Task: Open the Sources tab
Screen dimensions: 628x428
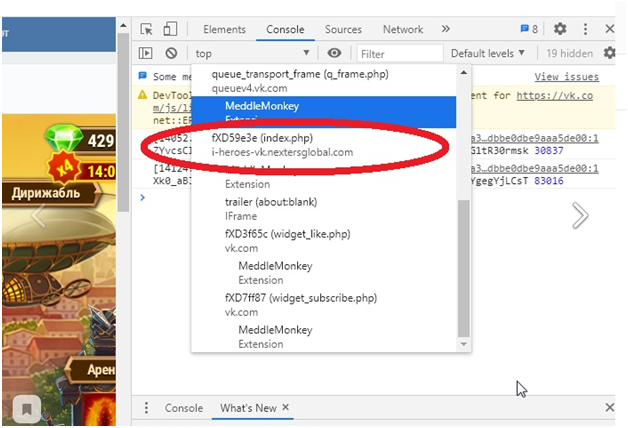Action: pyautogui.click(x=343, y=30)
